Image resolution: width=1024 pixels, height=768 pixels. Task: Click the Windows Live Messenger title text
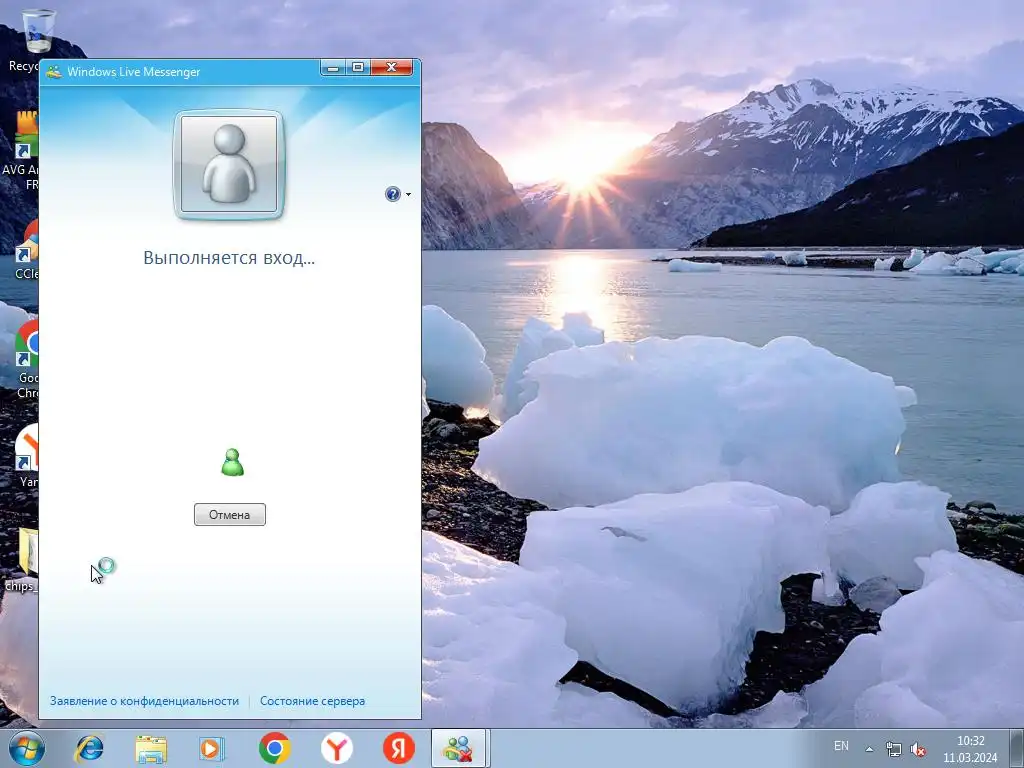pos(133,72)
